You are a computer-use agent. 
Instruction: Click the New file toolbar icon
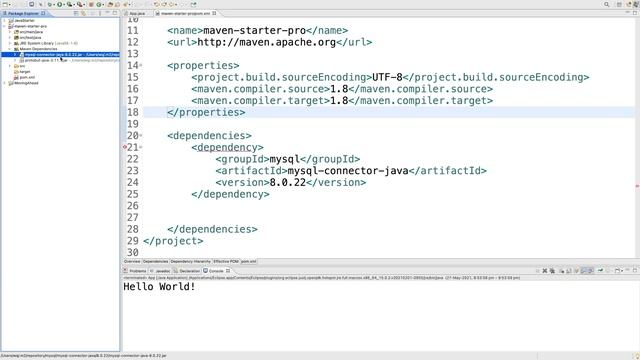(6, 4)
